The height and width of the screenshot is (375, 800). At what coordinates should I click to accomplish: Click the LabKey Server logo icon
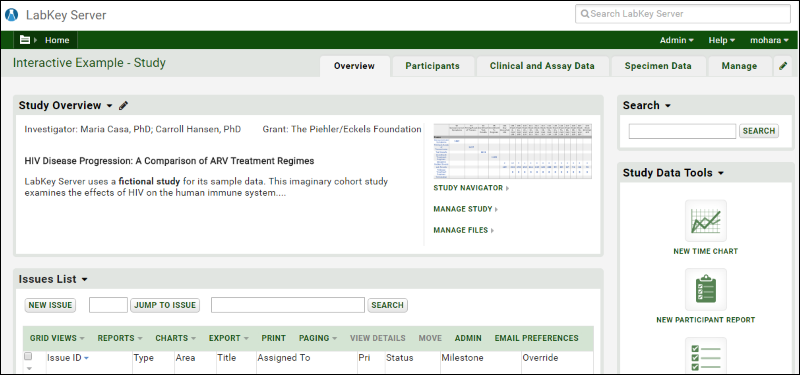[11, 15]
